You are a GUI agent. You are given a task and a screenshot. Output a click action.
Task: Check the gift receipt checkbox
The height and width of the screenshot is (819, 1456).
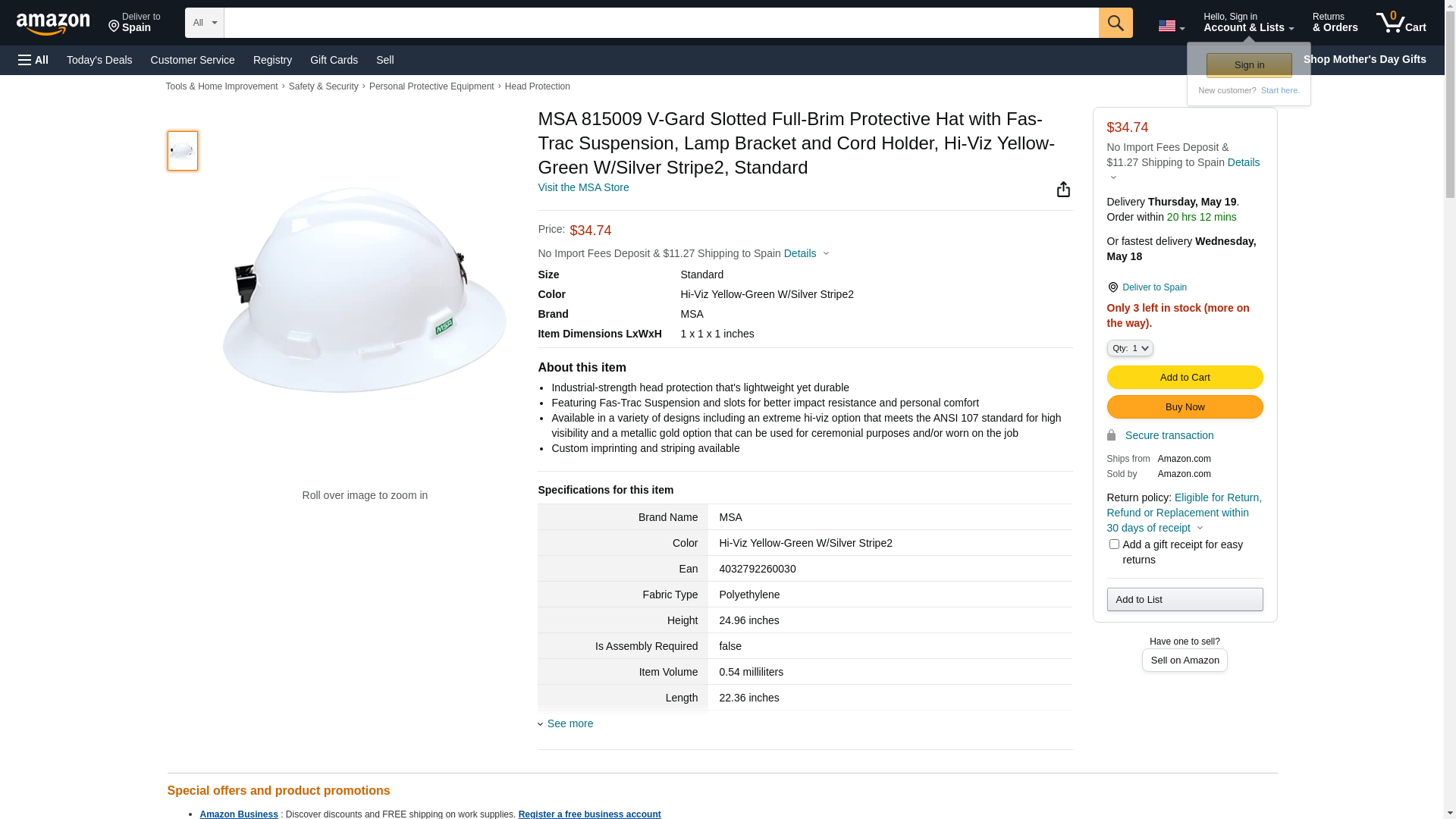click(1114, 544)
